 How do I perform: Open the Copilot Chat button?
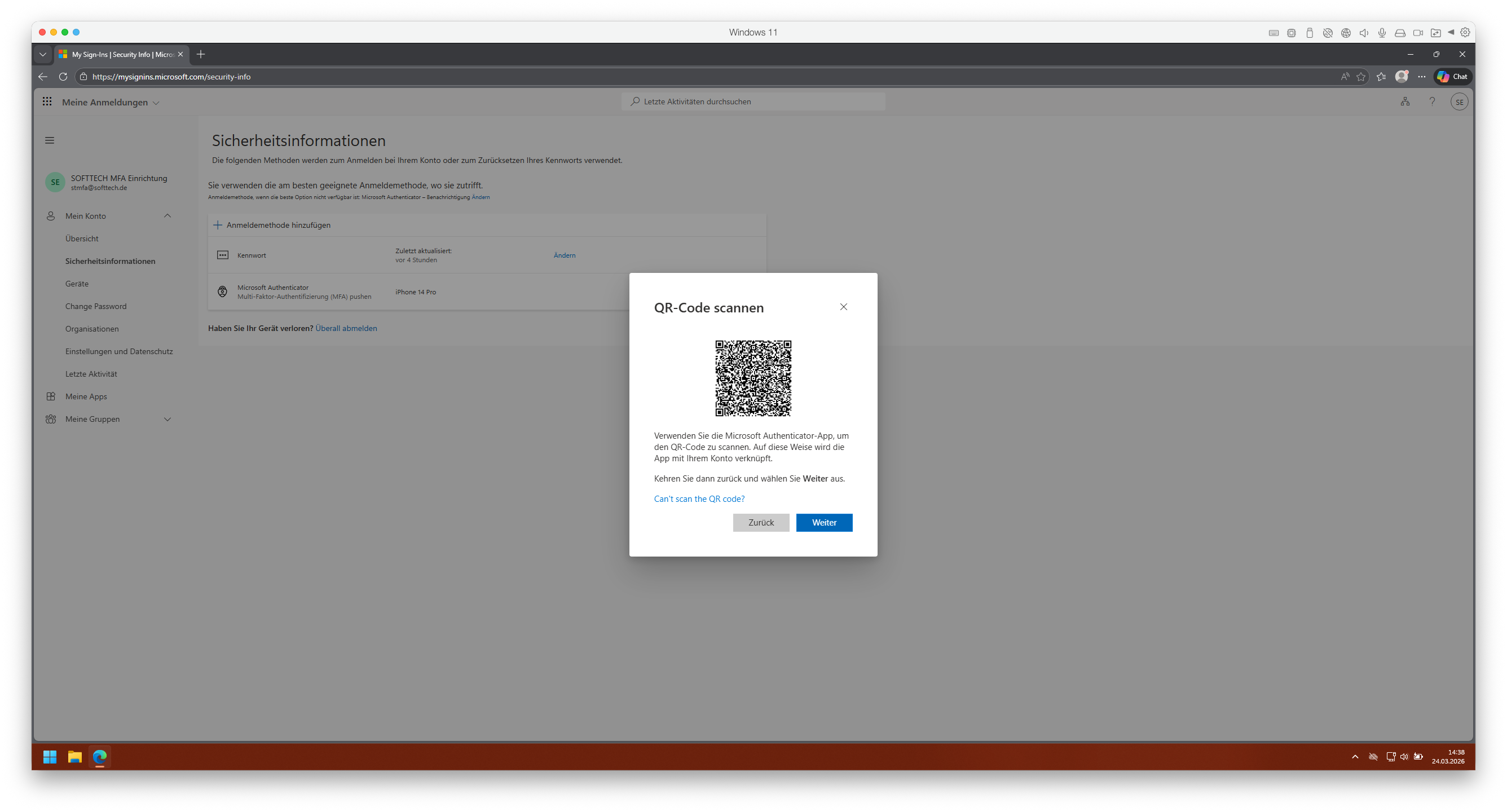(1453, 77)
